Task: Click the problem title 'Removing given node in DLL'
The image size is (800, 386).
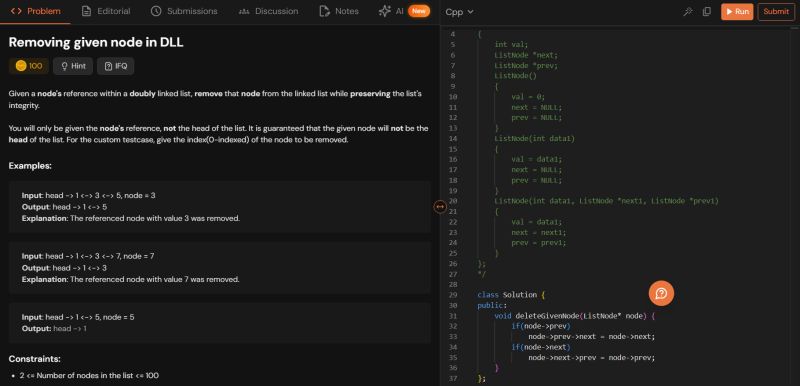Action: pyautogui.click(x=96, y=43)
